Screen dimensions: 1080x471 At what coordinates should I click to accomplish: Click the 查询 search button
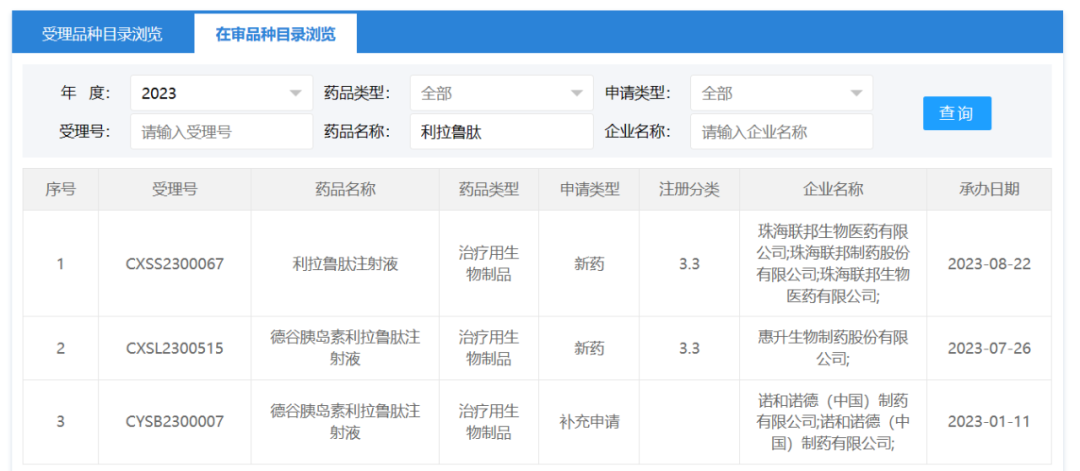pyautogui.click(x=956, y=113)
